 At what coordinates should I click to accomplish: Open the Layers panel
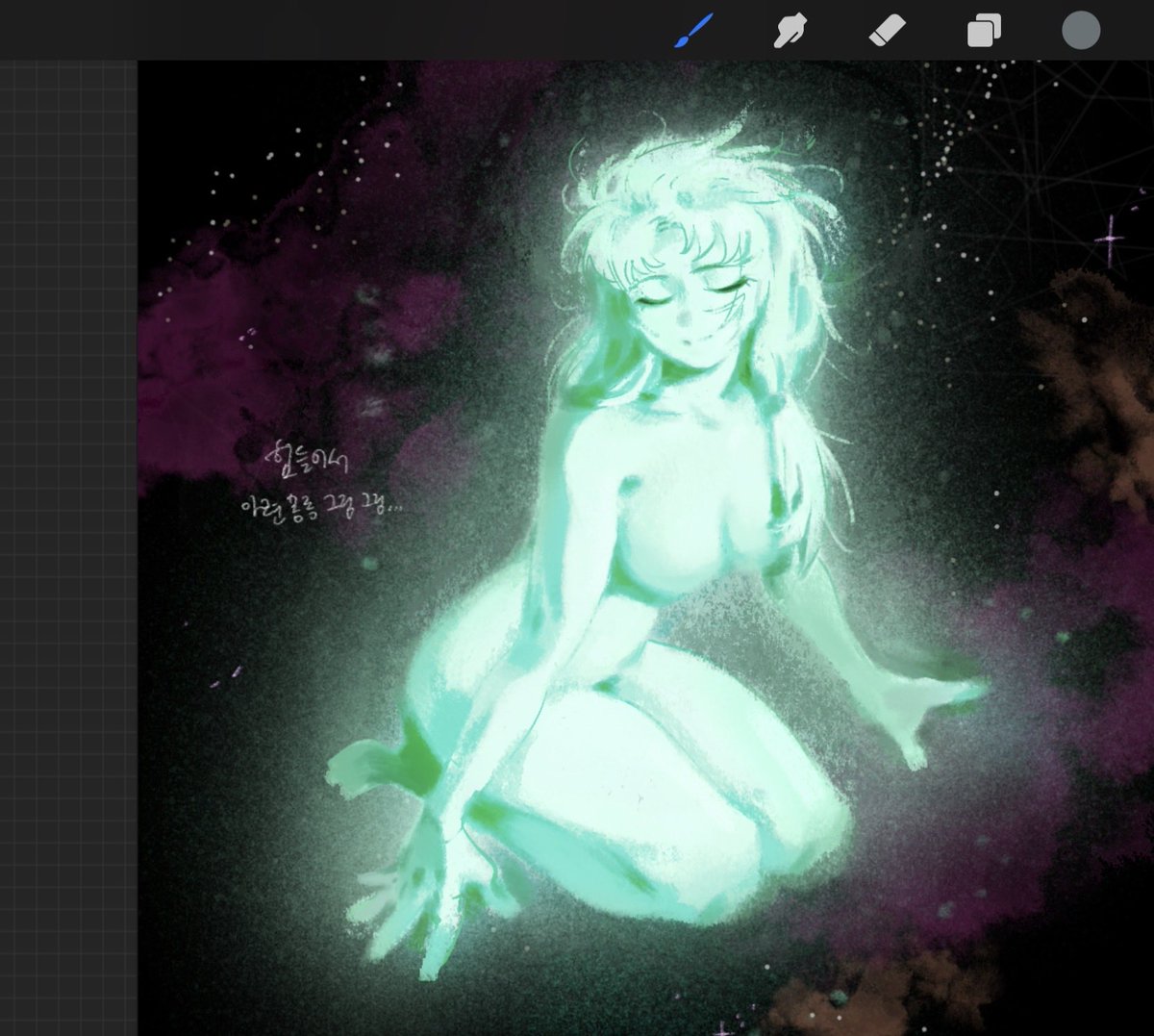click(x=984, y=31)
